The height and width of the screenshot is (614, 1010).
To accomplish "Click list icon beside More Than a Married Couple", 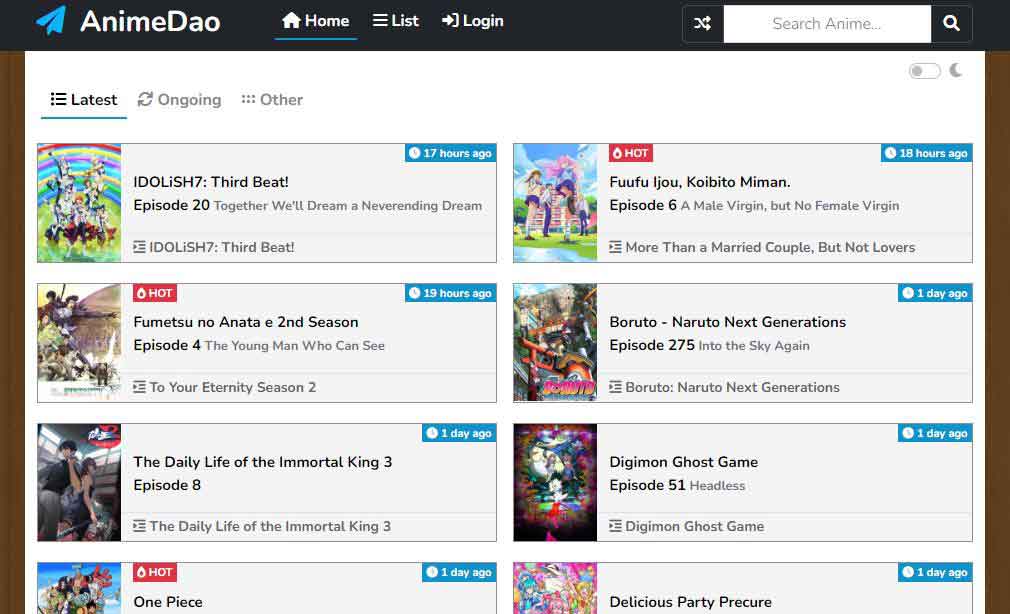I will coord(615,247).
